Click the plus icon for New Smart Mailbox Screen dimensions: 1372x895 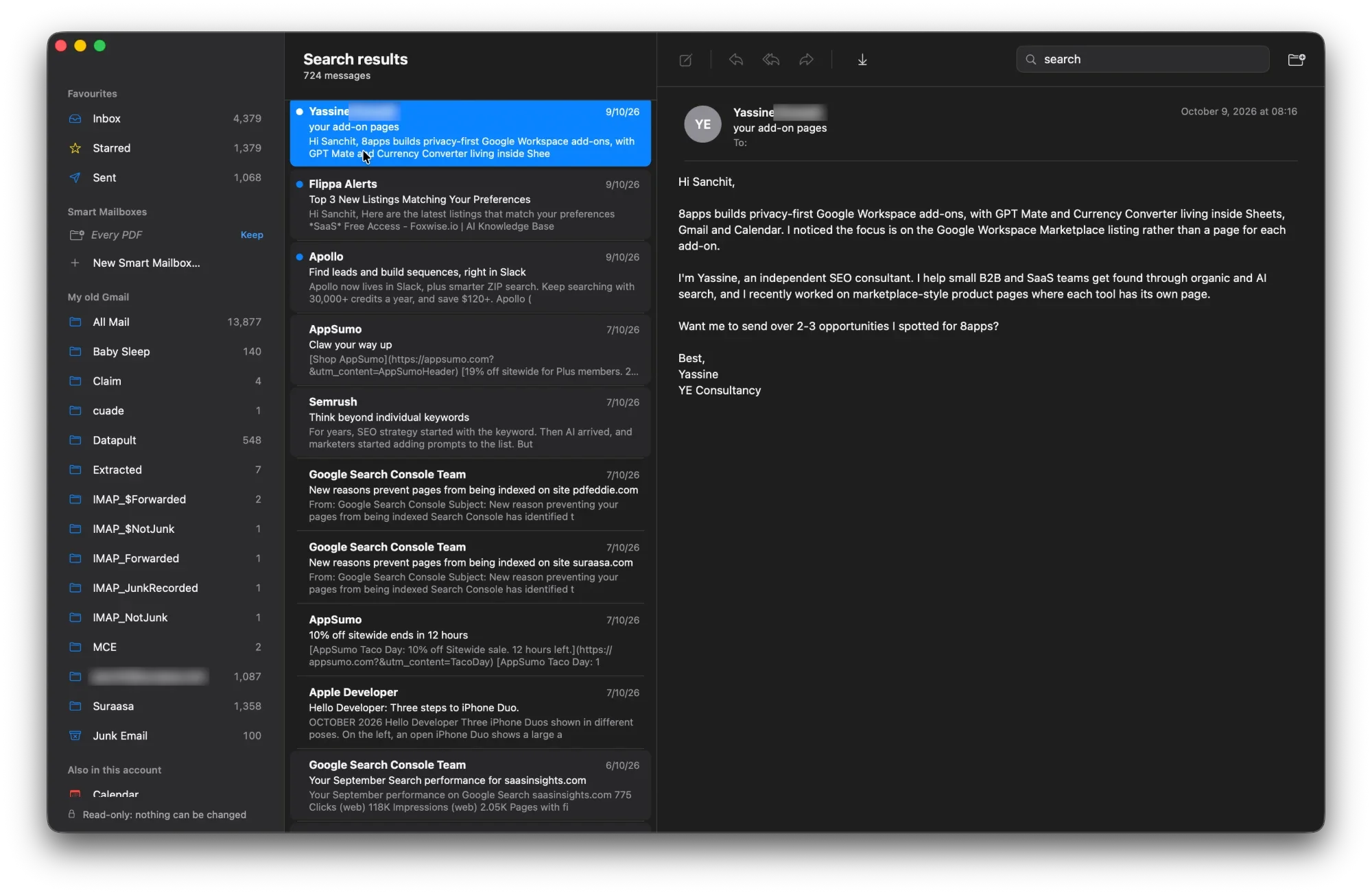(75, 263)
